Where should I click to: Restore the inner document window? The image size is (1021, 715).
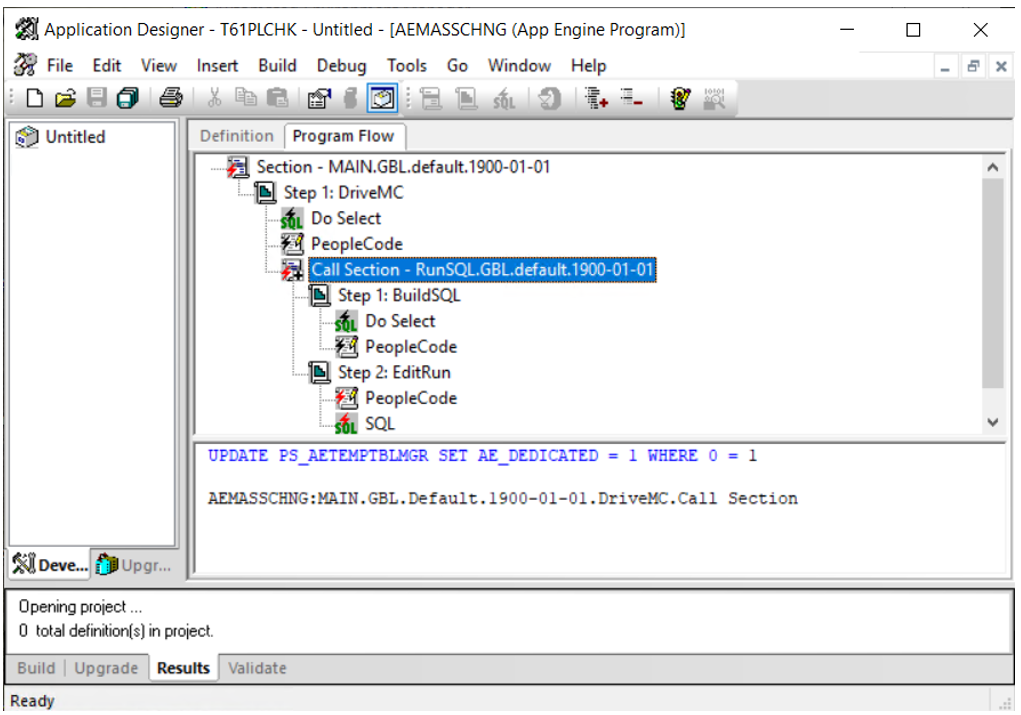[x=973, y=66]
